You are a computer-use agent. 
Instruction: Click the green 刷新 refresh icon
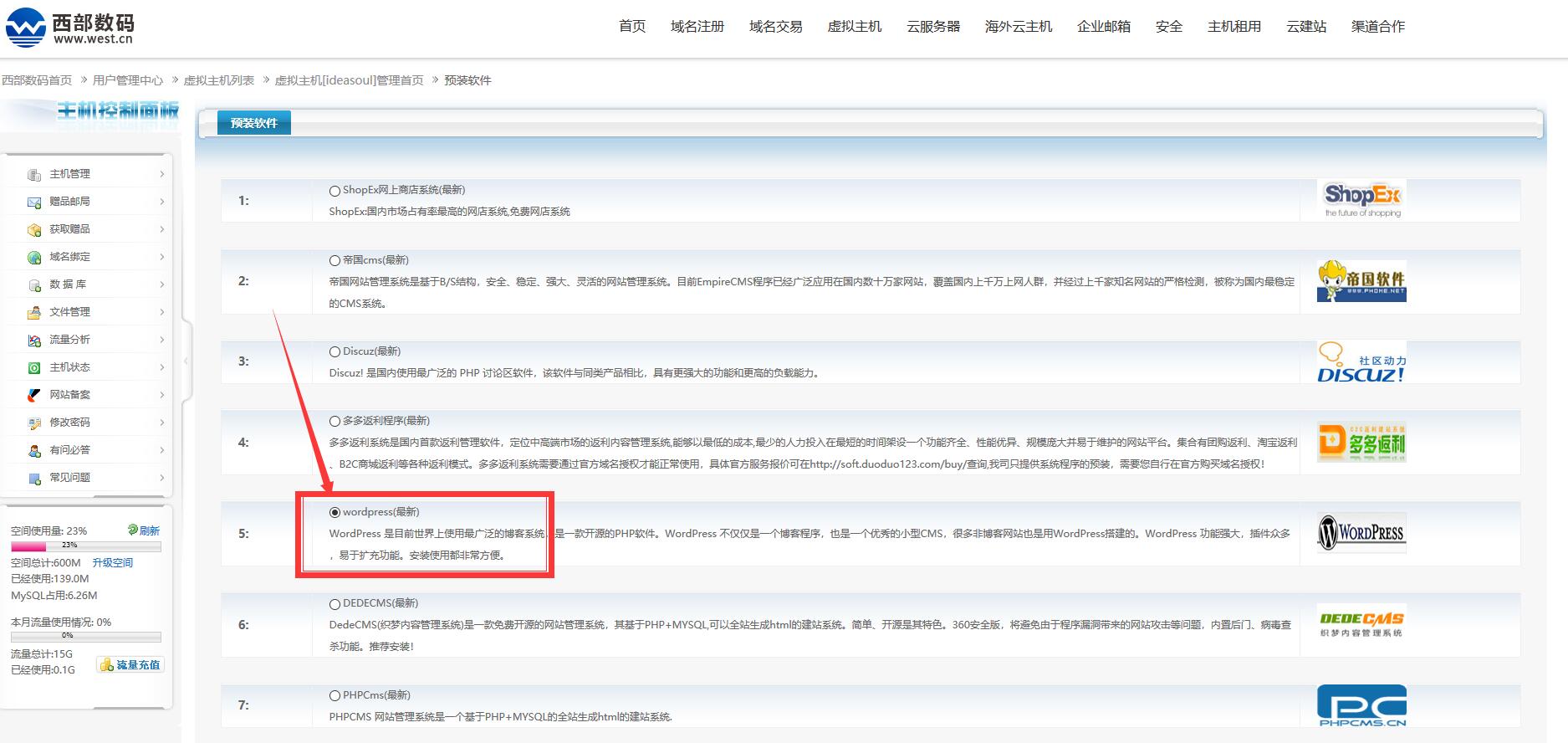[x=132, y=530]
